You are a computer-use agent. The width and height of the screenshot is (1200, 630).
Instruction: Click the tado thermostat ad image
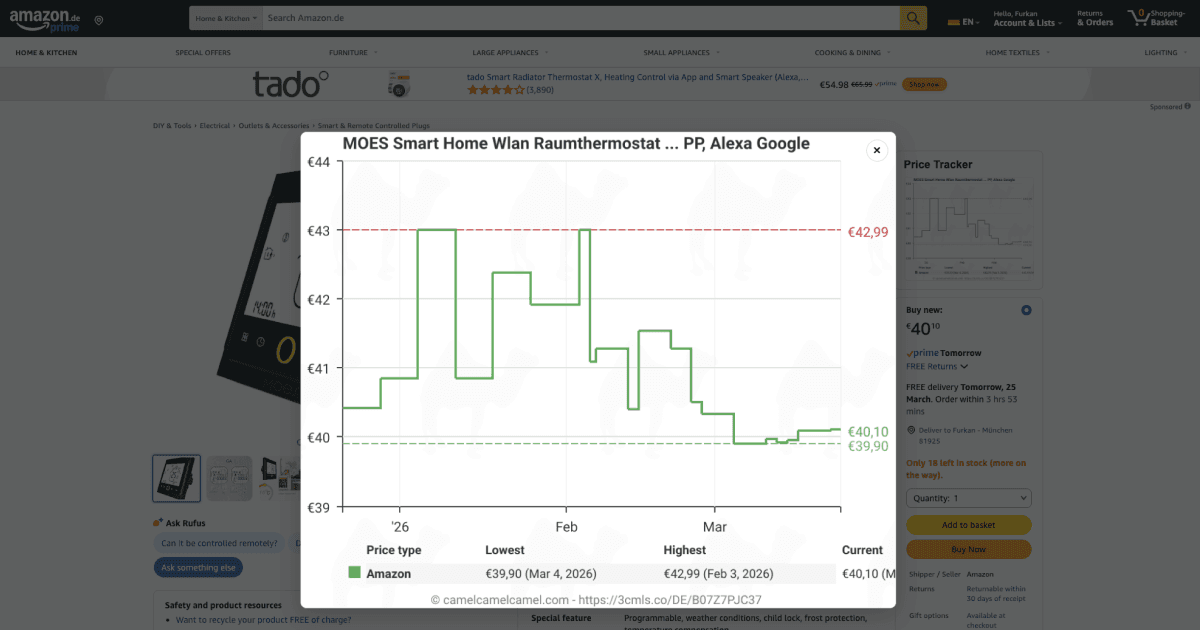(400, 84)
